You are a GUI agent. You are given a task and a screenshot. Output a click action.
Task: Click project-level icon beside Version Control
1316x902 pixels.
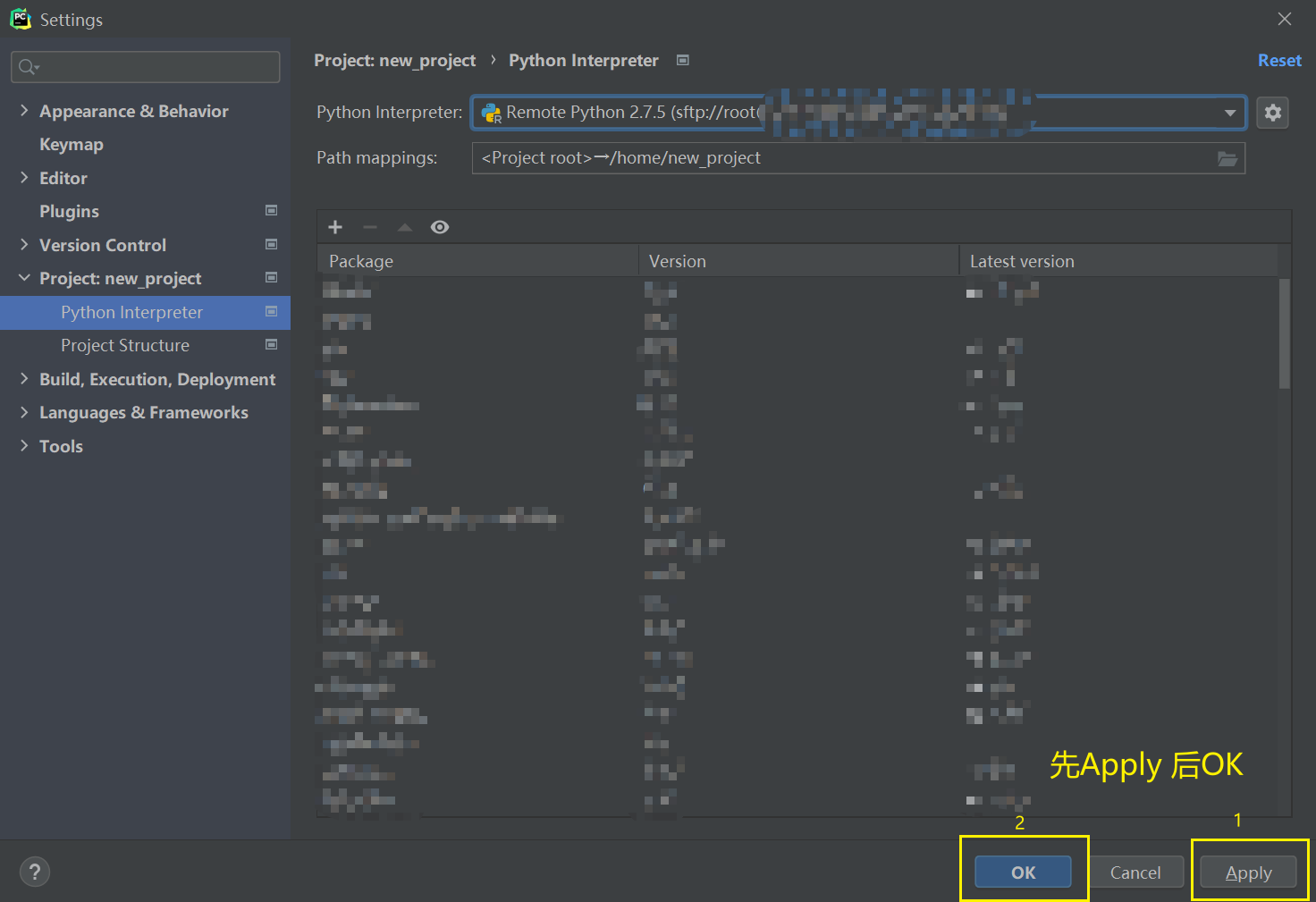click(x=271, y=244)
